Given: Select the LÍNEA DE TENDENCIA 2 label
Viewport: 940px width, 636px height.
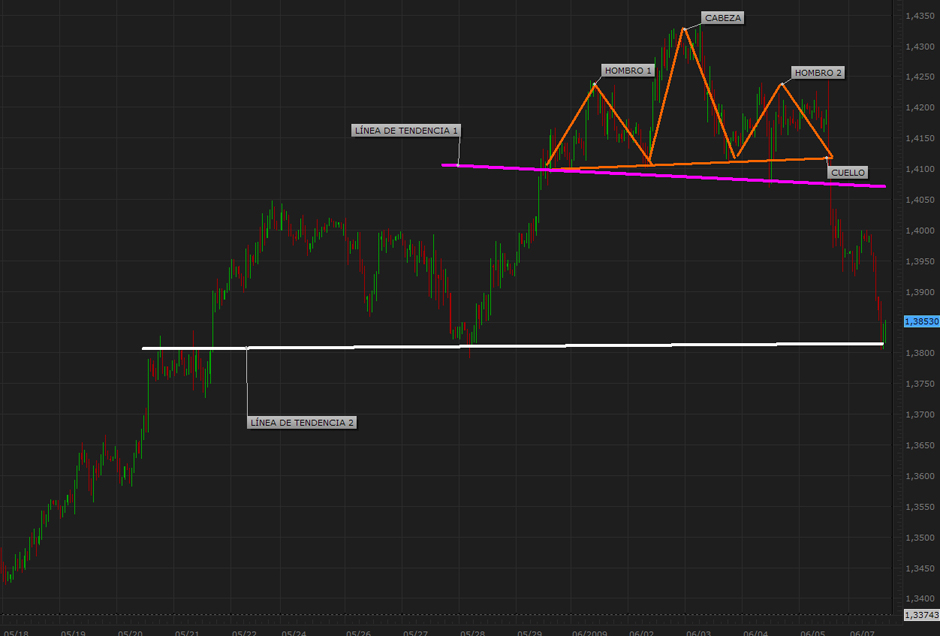Looking at the screenshot, I should (301, 423).
